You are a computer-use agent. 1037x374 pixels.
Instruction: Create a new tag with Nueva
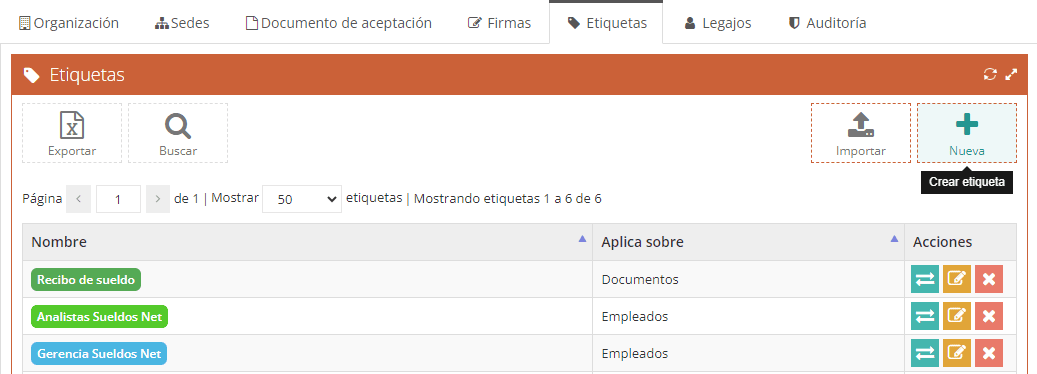tap(966, 133)
